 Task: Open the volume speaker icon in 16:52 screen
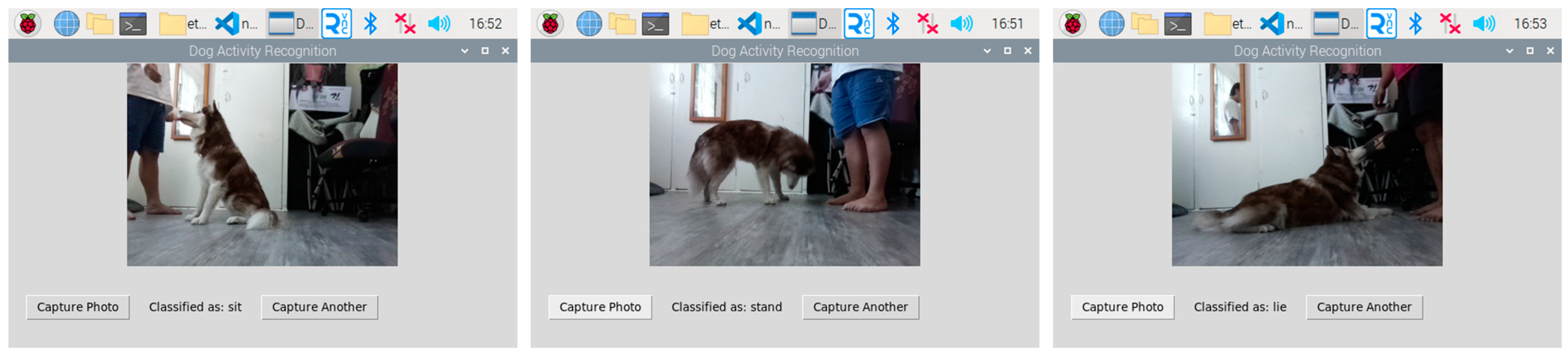(x=438, y=24)
